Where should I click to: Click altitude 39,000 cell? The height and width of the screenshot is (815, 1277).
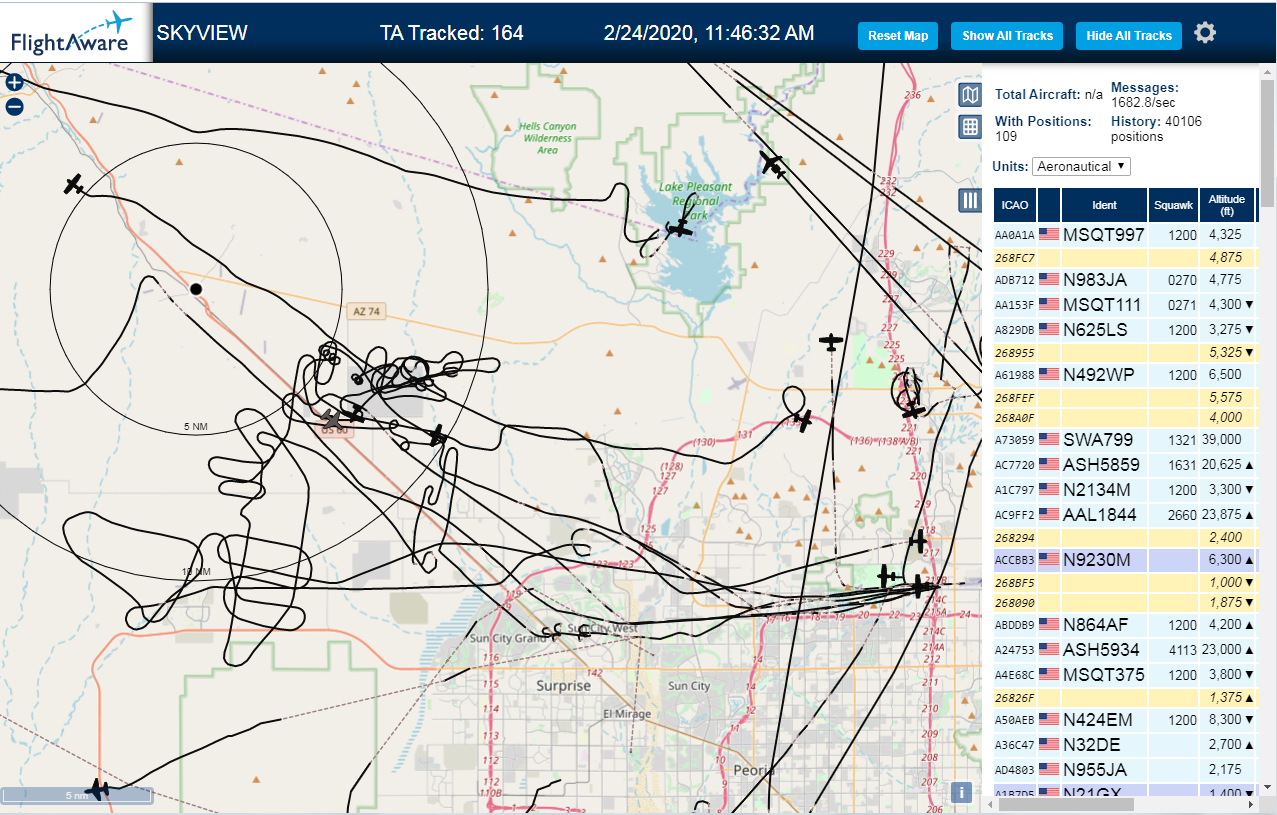[1226, 439]
